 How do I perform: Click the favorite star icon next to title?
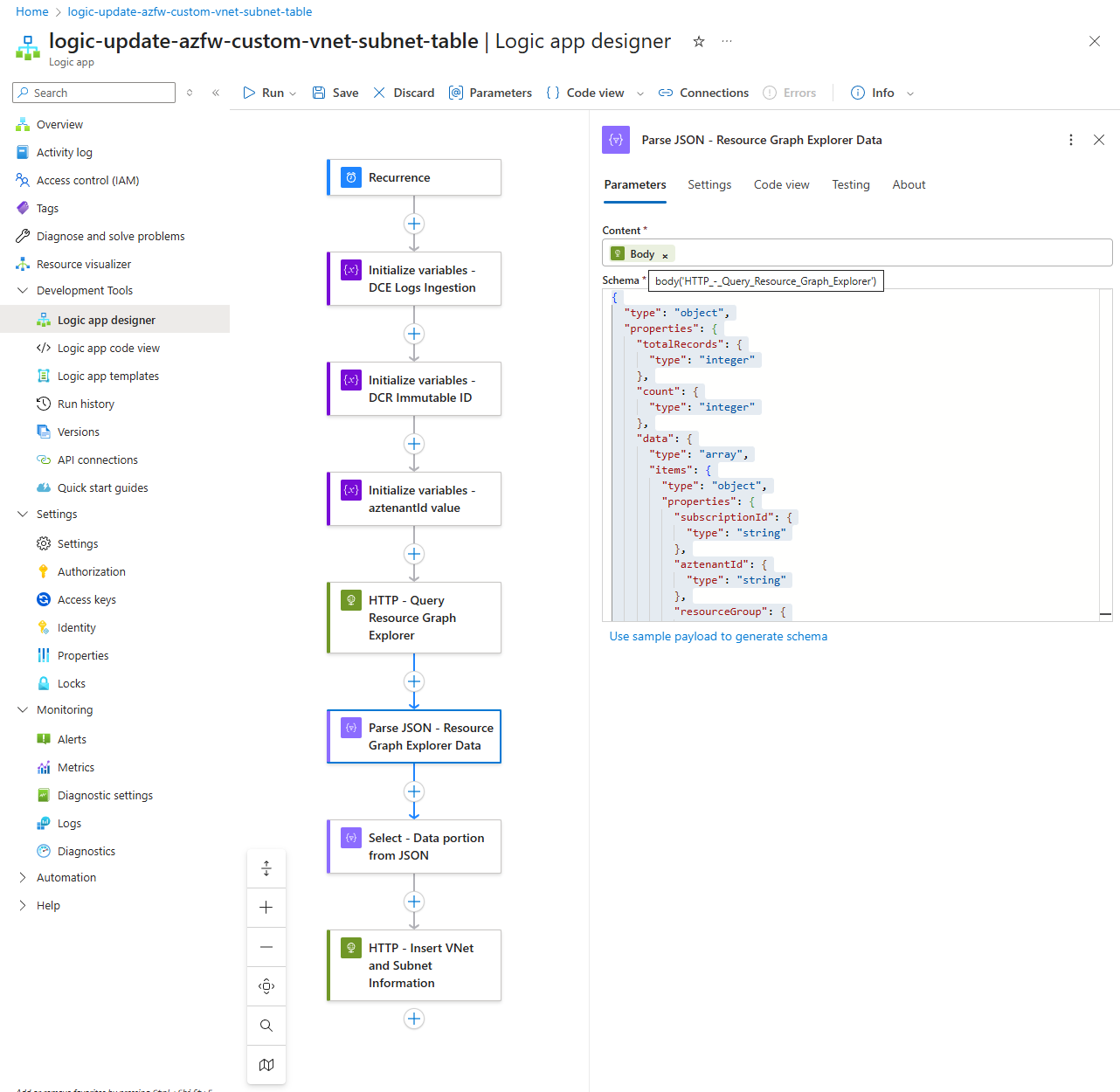(699, 42)
